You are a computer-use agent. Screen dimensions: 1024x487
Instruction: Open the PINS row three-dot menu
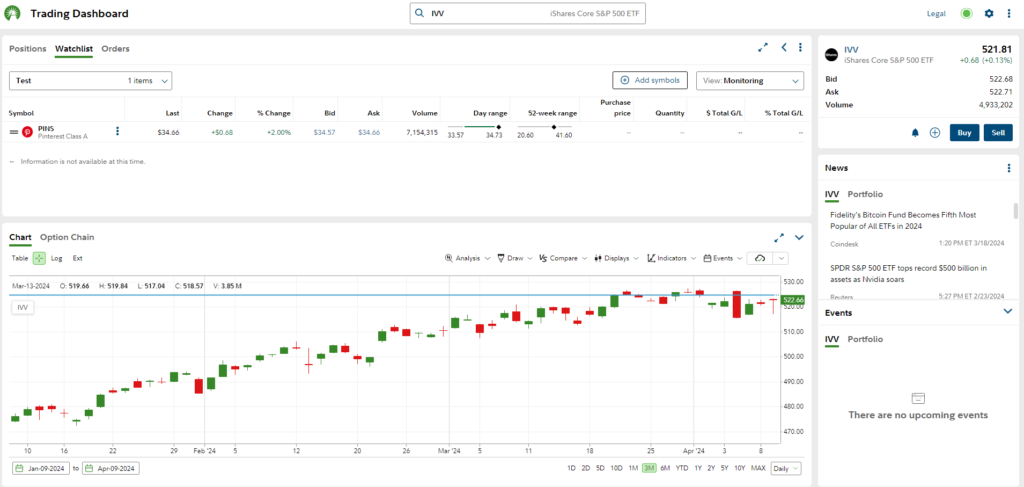[x=118, y=131]
